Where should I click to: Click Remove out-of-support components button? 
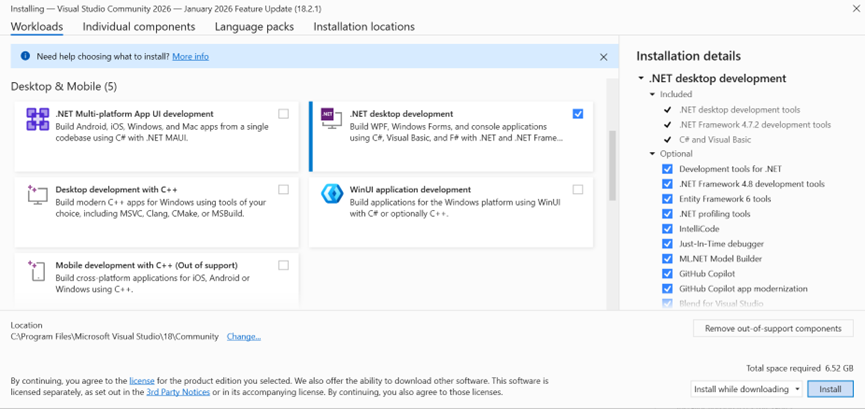[773, 328]
